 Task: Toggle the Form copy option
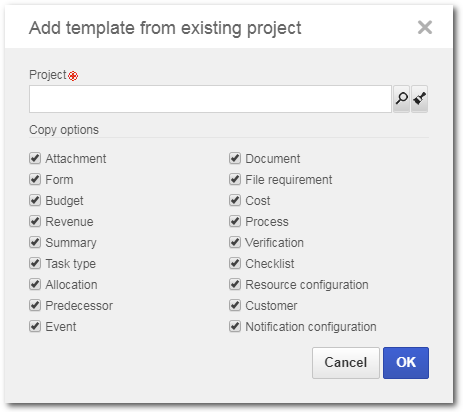pos(35,179)
